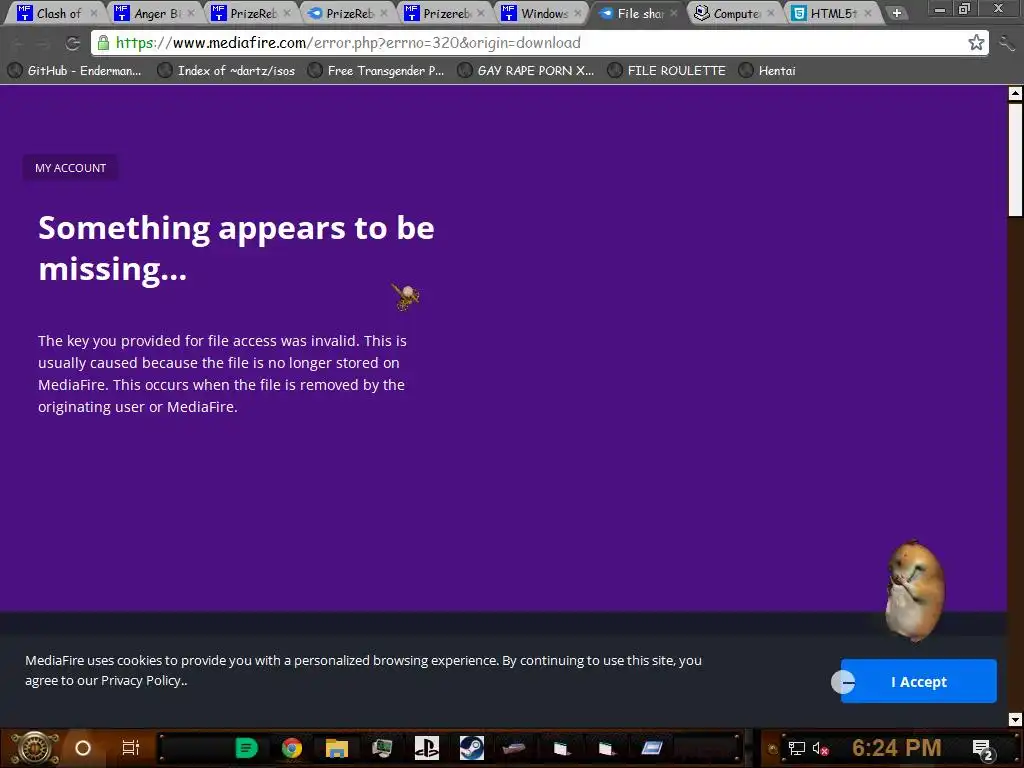Open the computer monitor taskbar icon
The height and width of the screenshot is (768, 1024).
click(x=382, y=748)
